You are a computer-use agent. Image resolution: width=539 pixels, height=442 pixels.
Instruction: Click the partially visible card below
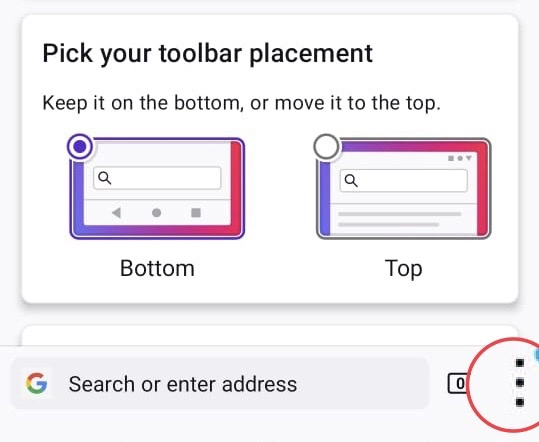coord(270,335)
